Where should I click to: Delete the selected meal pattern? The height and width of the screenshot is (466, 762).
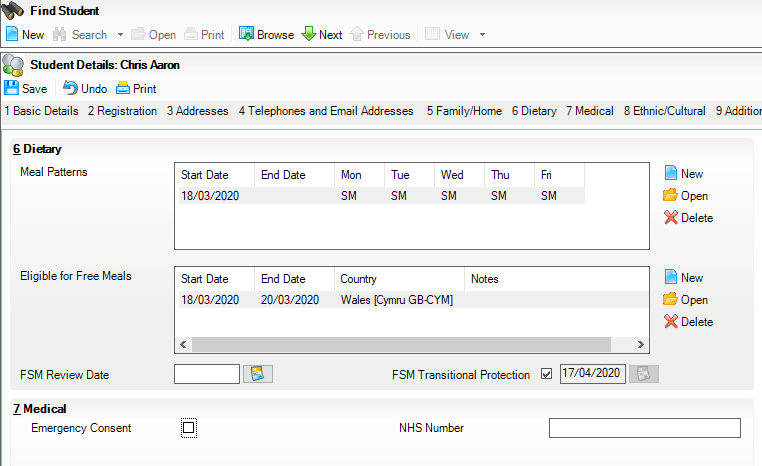click(688, 218)
